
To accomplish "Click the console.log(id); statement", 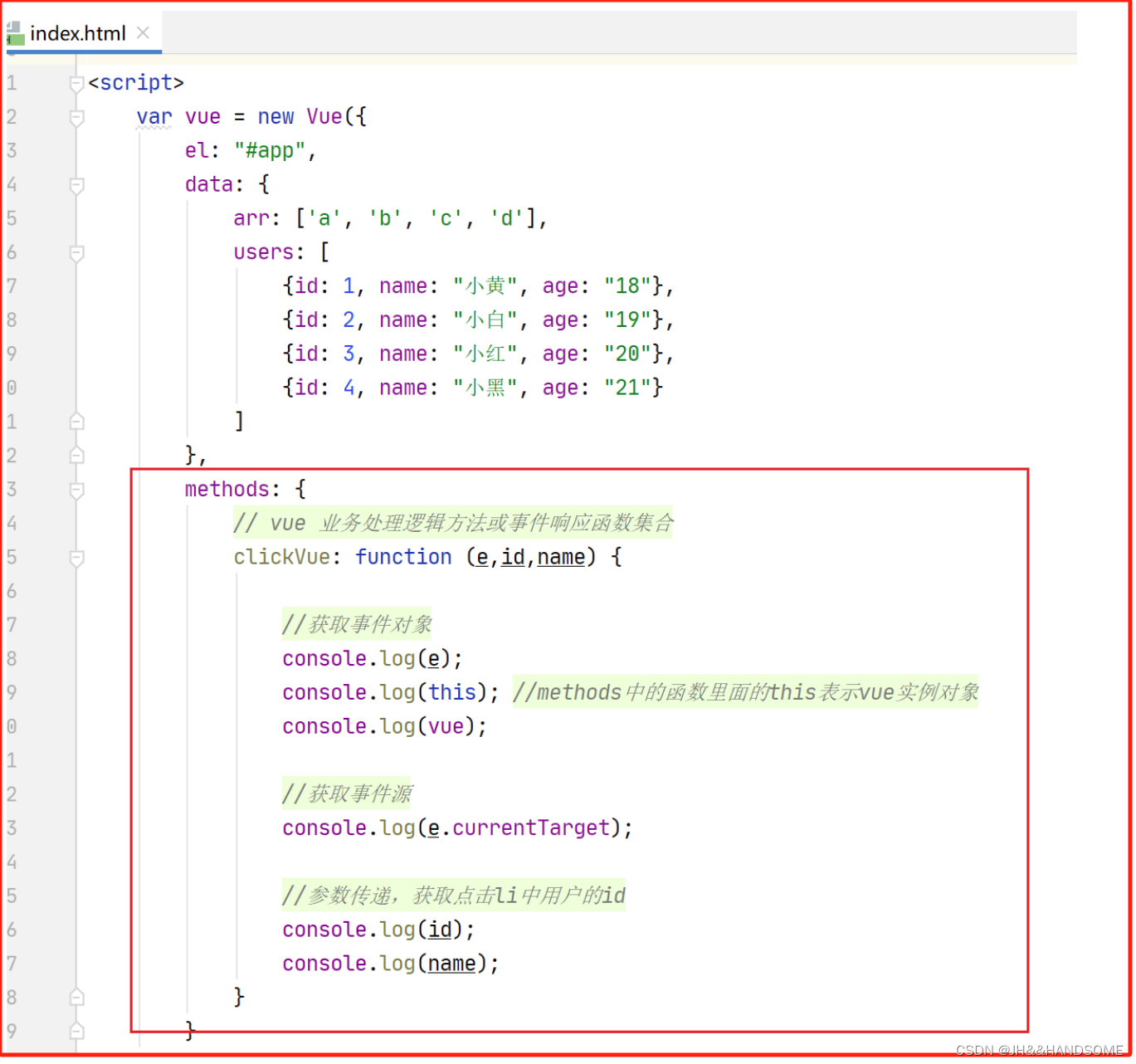I will click(x=379, y=930).
